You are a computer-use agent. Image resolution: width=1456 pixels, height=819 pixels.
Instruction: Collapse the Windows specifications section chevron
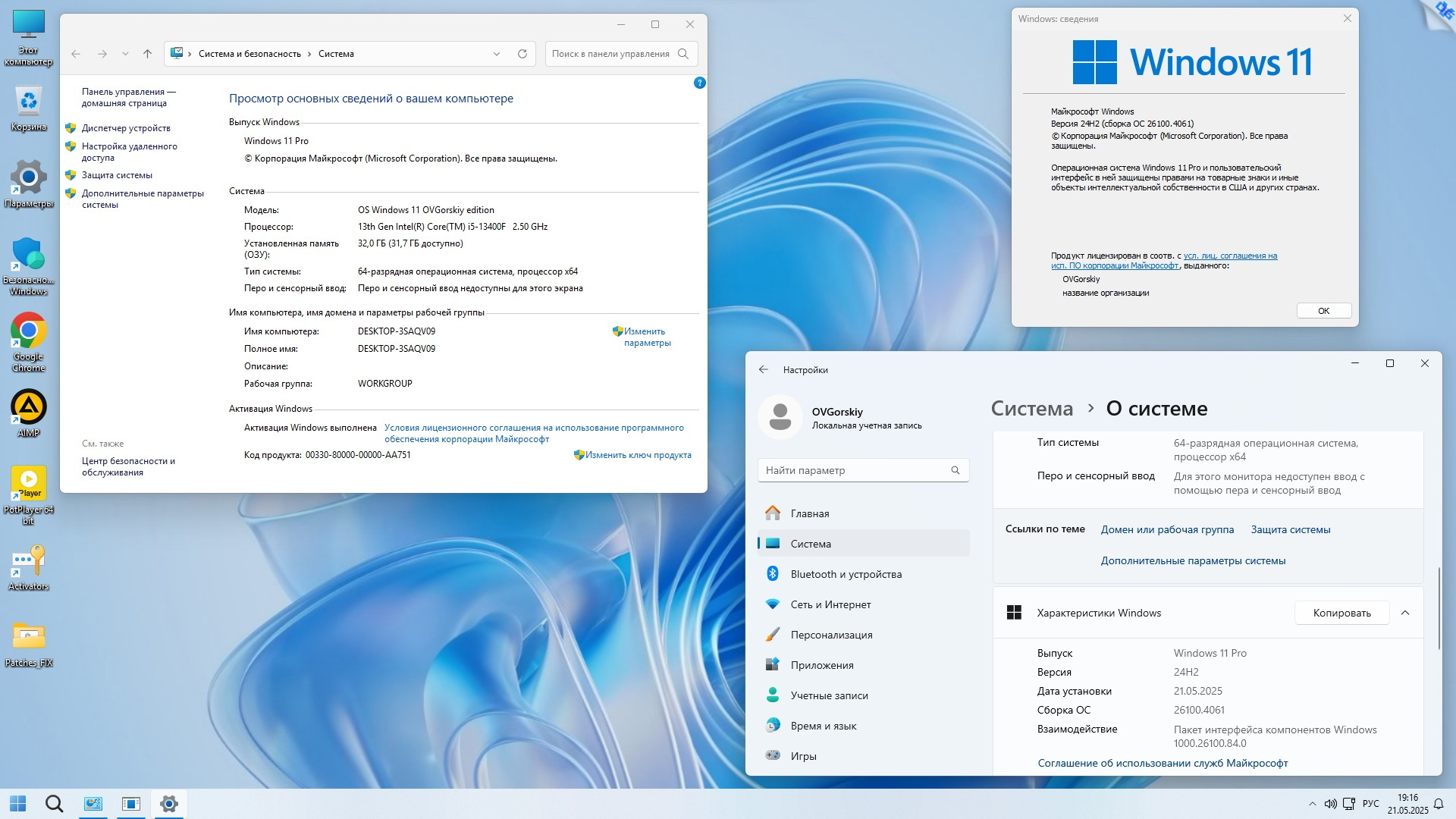[1404, 613]
